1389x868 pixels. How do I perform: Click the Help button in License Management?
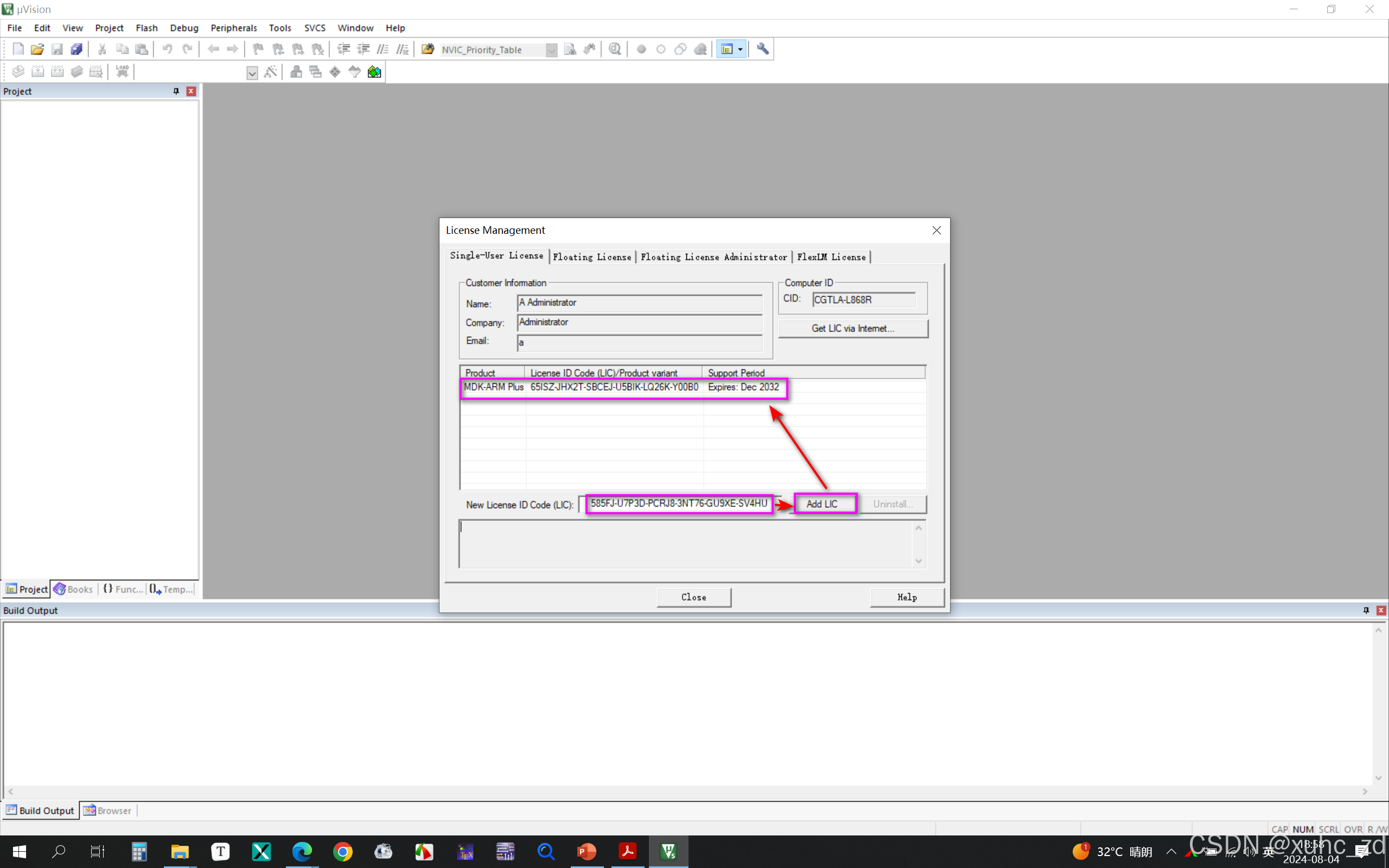coord(907,597)
